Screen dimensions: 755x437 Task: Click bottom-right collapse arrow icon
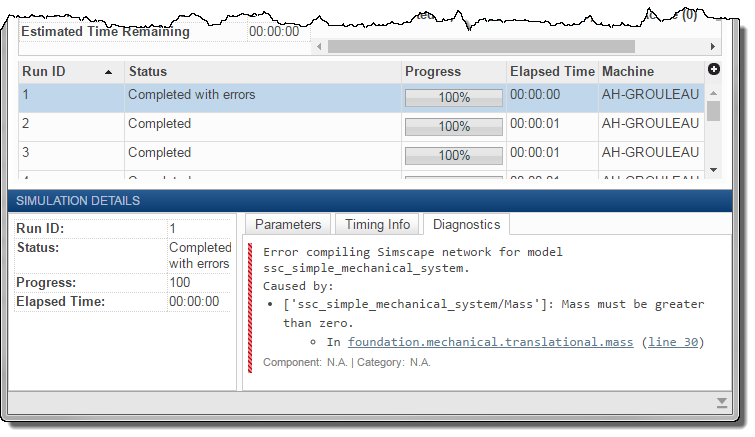(x=722, y=402)
